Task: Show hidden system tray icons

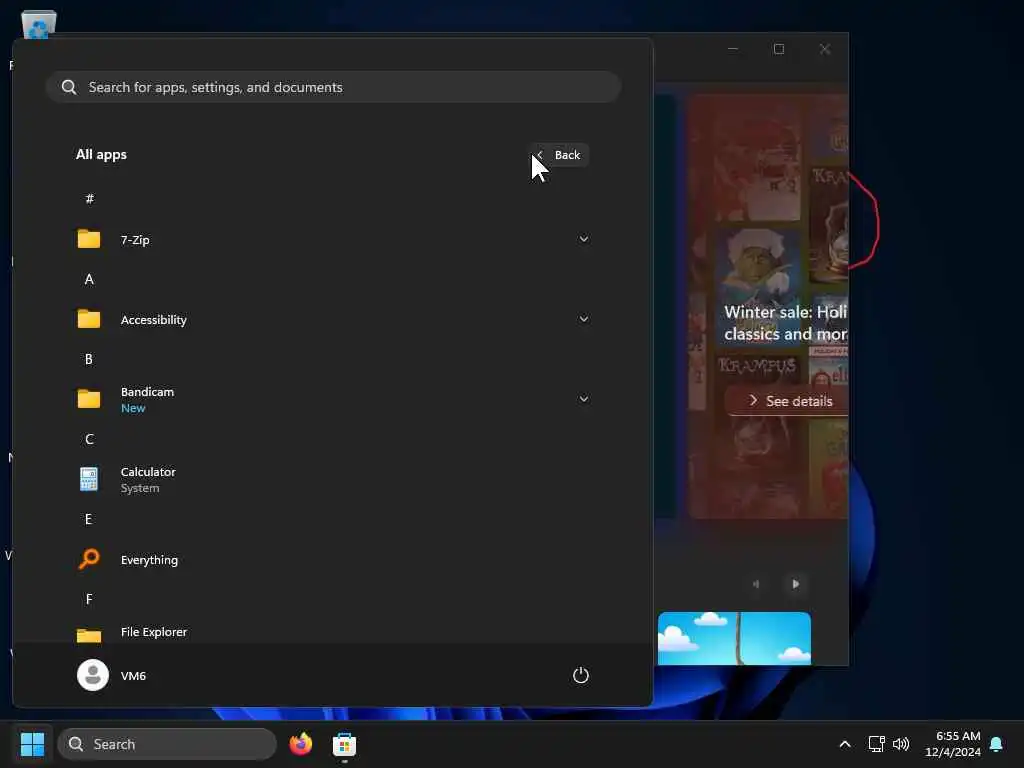Action: [x=844, y=744]
